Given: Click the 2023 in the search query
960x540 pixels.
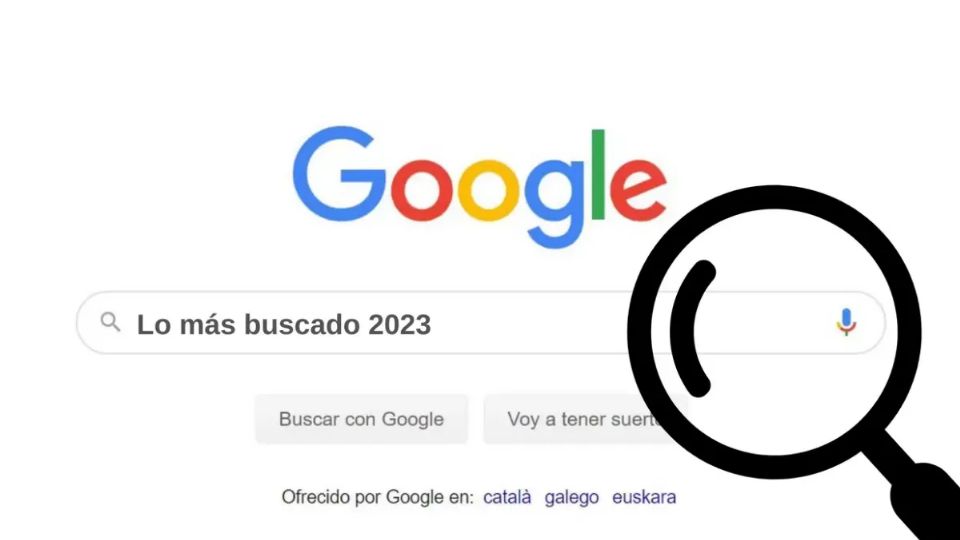Looking at the screenshot, I should pyautogui.click(x=400, y=324).
